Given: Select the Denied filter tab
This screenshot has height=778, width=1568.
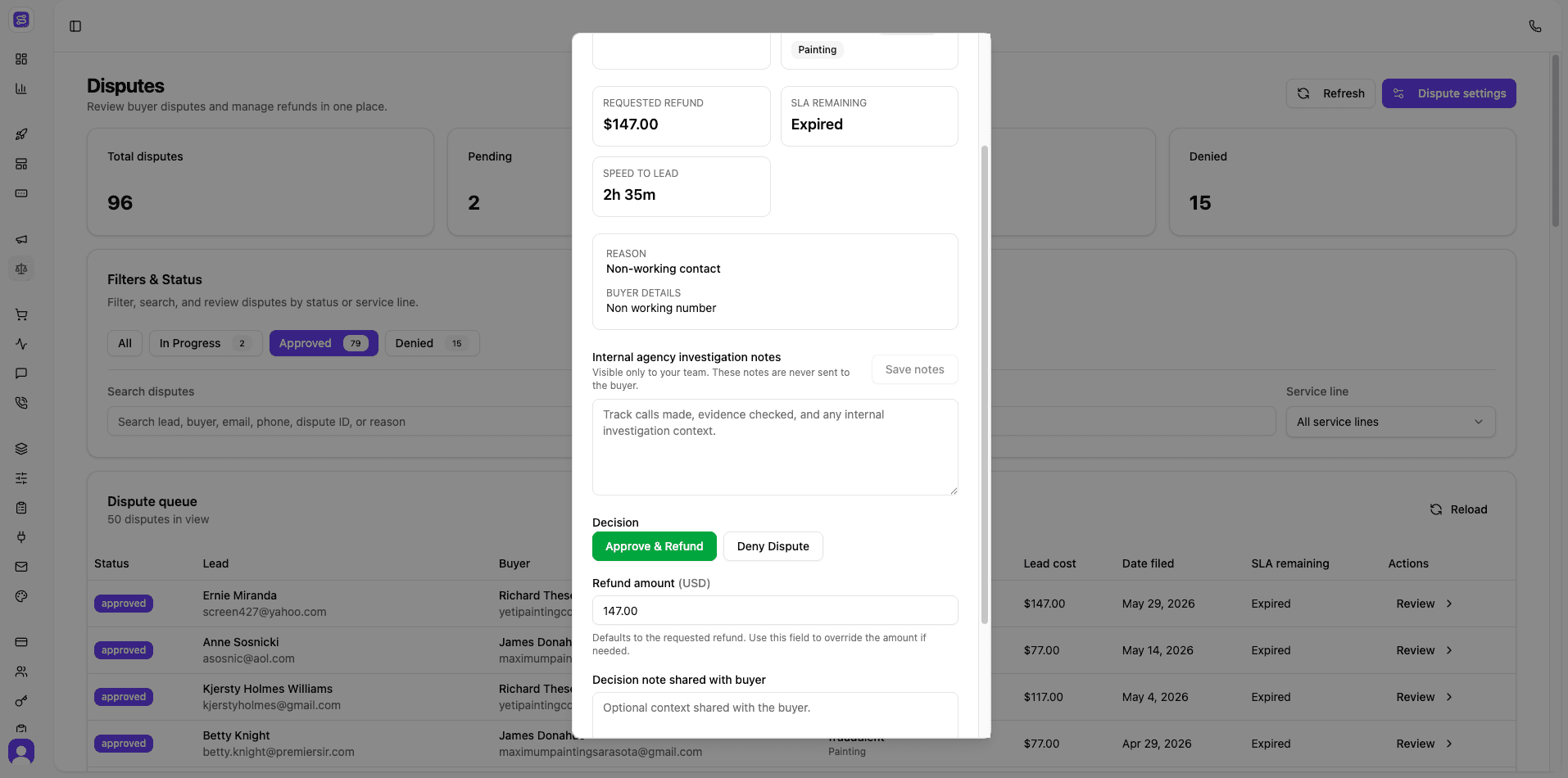Looking at the screenshot, I should [432, 343].
